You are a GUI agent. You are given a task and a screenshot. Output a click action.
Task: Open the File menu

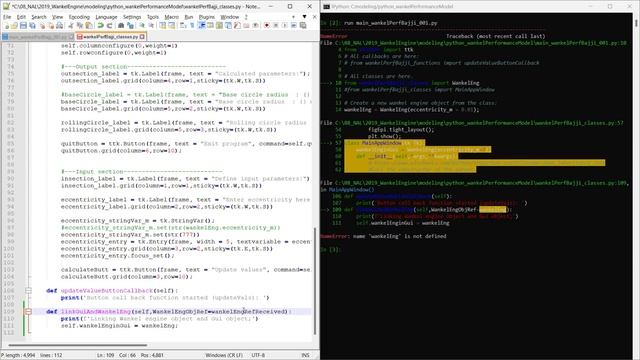[7, 17]
